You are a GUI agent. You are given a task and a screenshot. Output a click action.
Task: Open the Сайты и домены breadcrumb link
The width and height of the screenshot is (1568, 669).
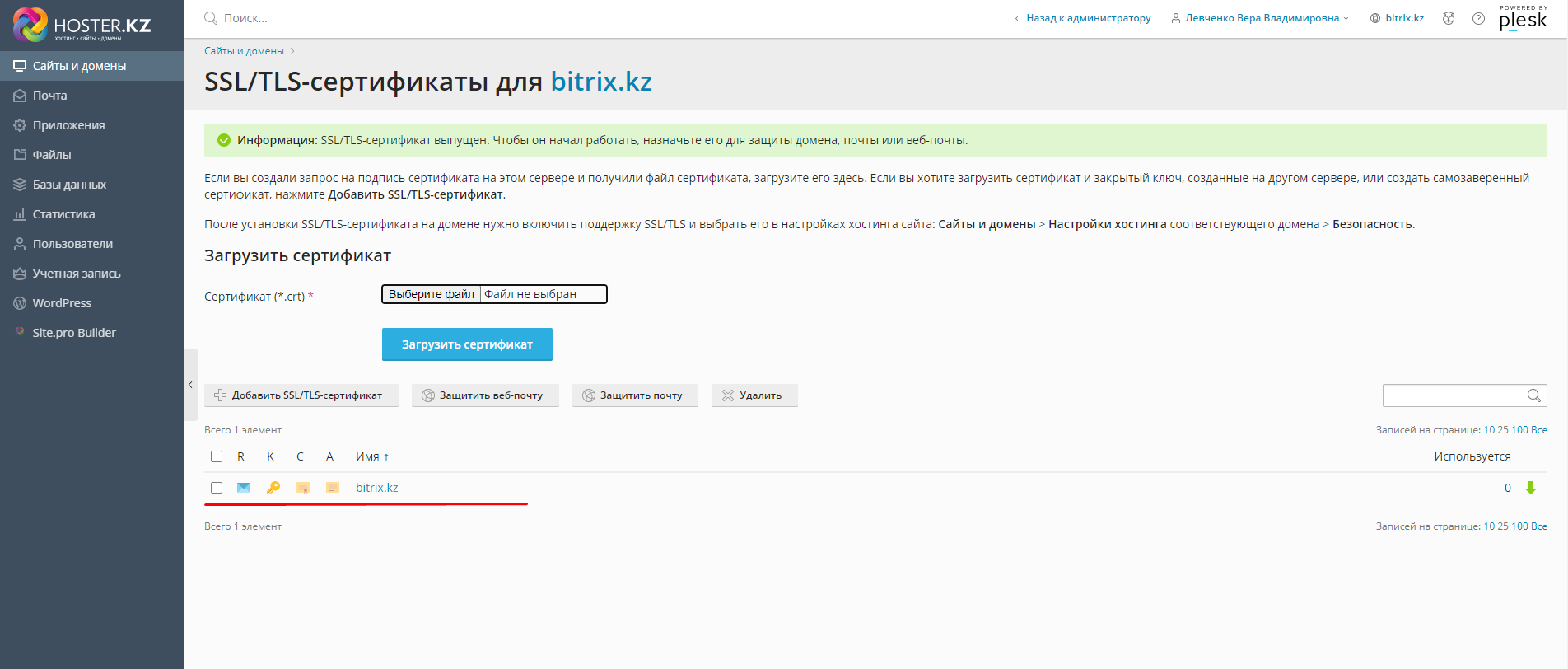pyautogui.click(x=244, y=51)
